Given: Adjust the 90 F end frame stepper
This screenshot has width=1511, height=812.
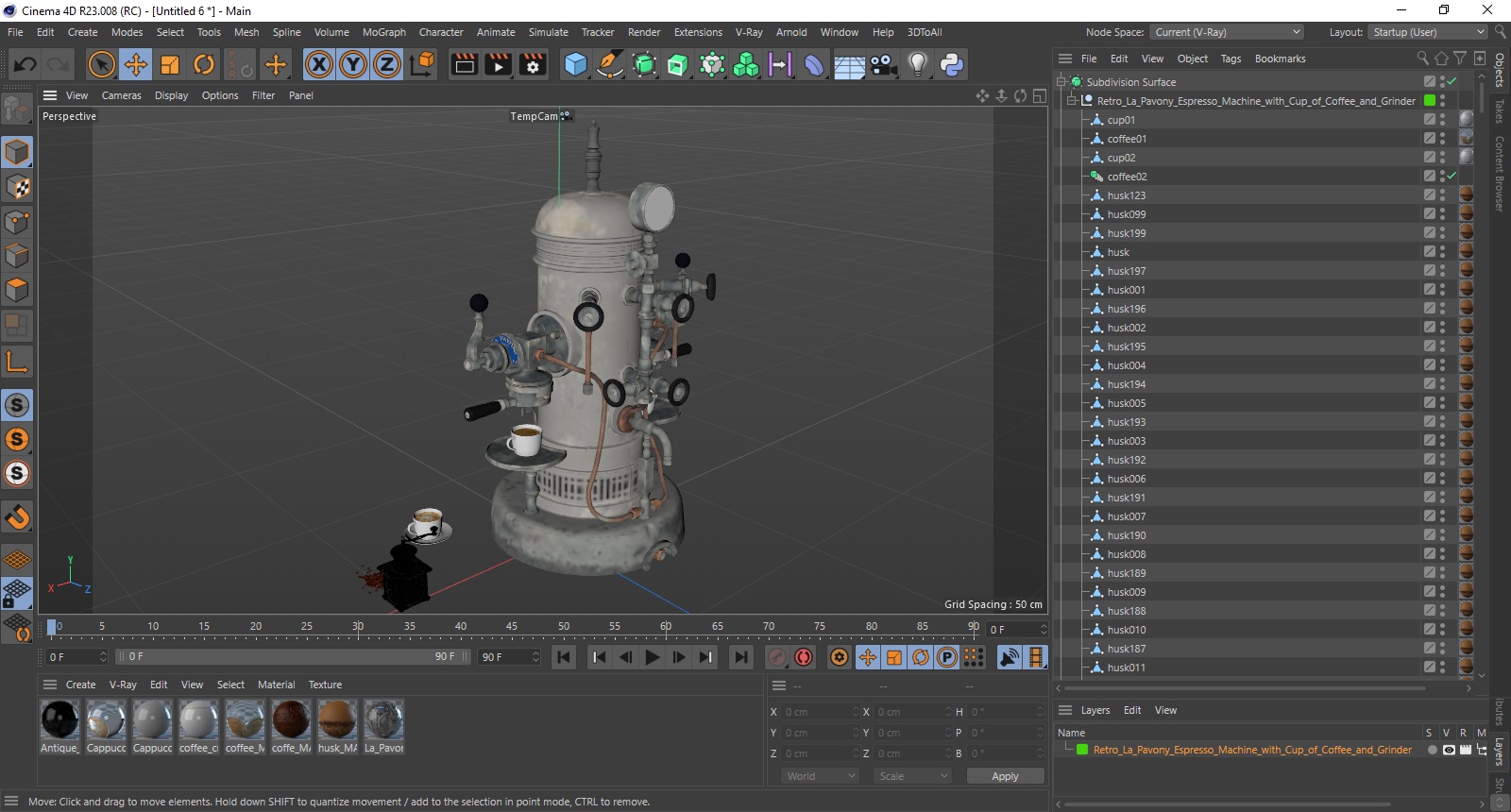Looking at the screenshot, I should [x=535, y=657].
